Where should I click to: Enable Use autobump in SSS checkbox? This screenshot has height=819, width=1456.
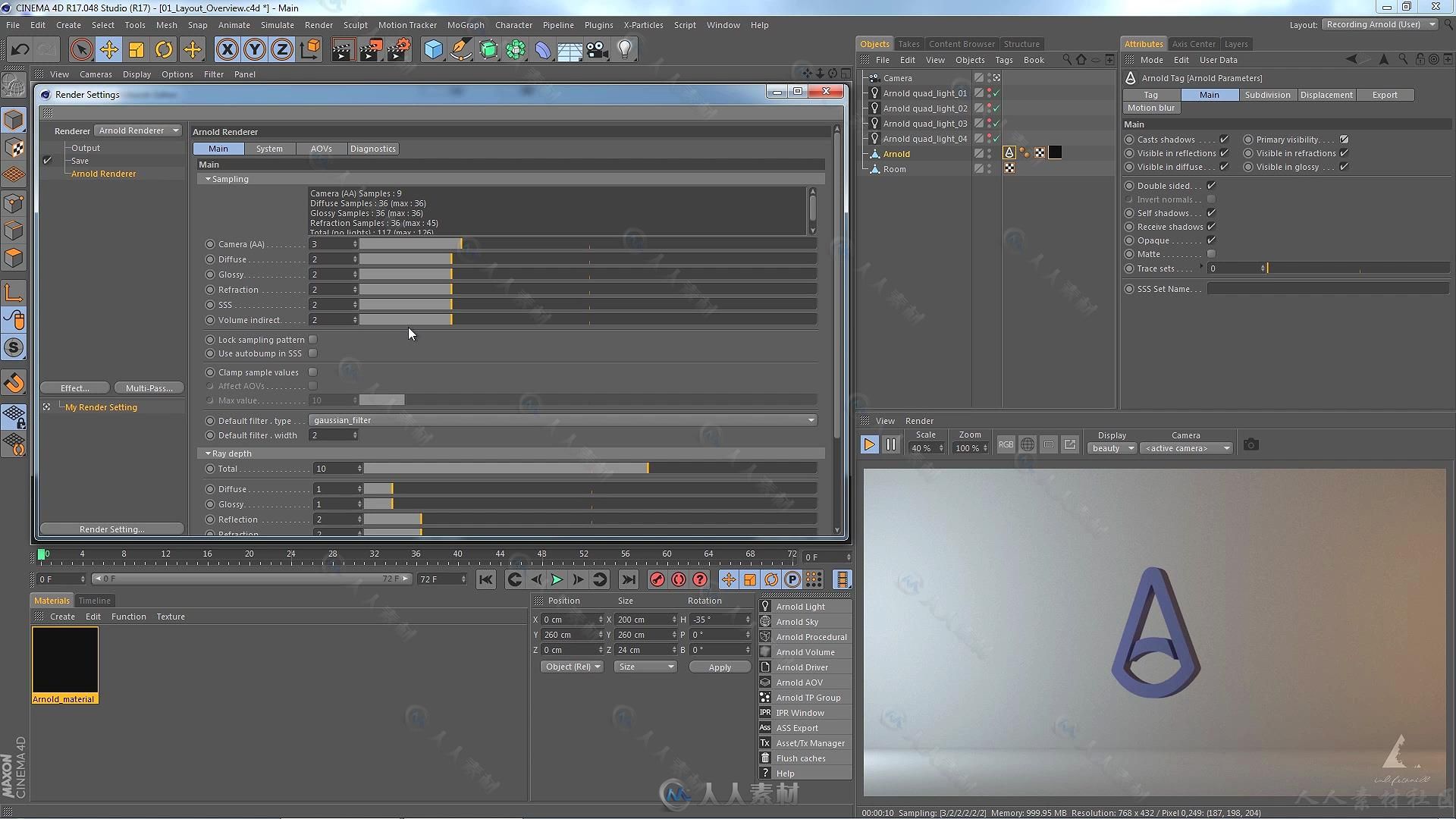point(312,353)
